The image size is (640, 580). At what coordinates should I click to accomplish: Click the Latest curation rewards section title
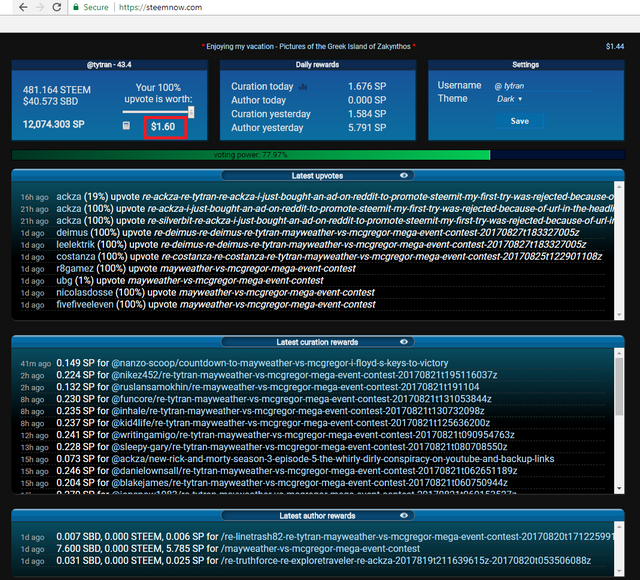click(x=317, y=342)
